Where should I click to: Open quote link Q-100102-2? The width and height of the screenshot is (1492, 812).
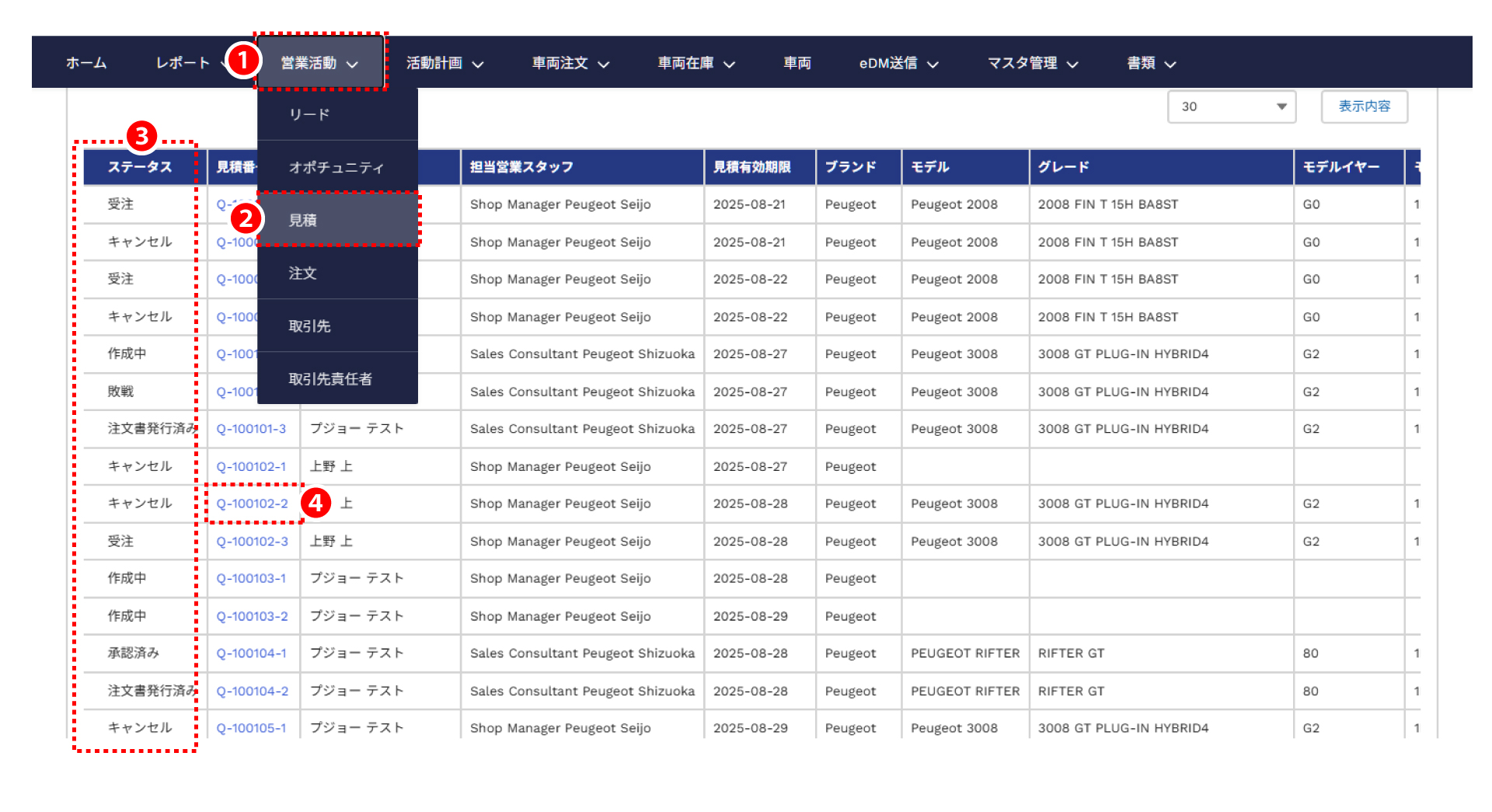tap(252, 504)
